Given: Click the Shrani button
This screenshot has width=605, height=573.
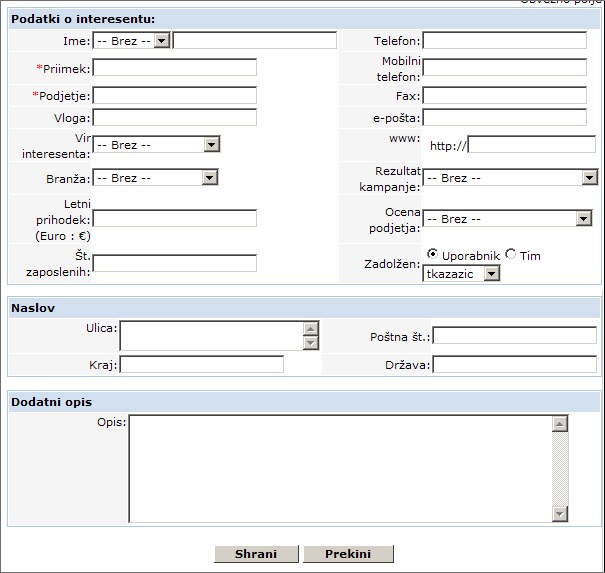Looking at the screenshot, I should [x=256, y=554].
